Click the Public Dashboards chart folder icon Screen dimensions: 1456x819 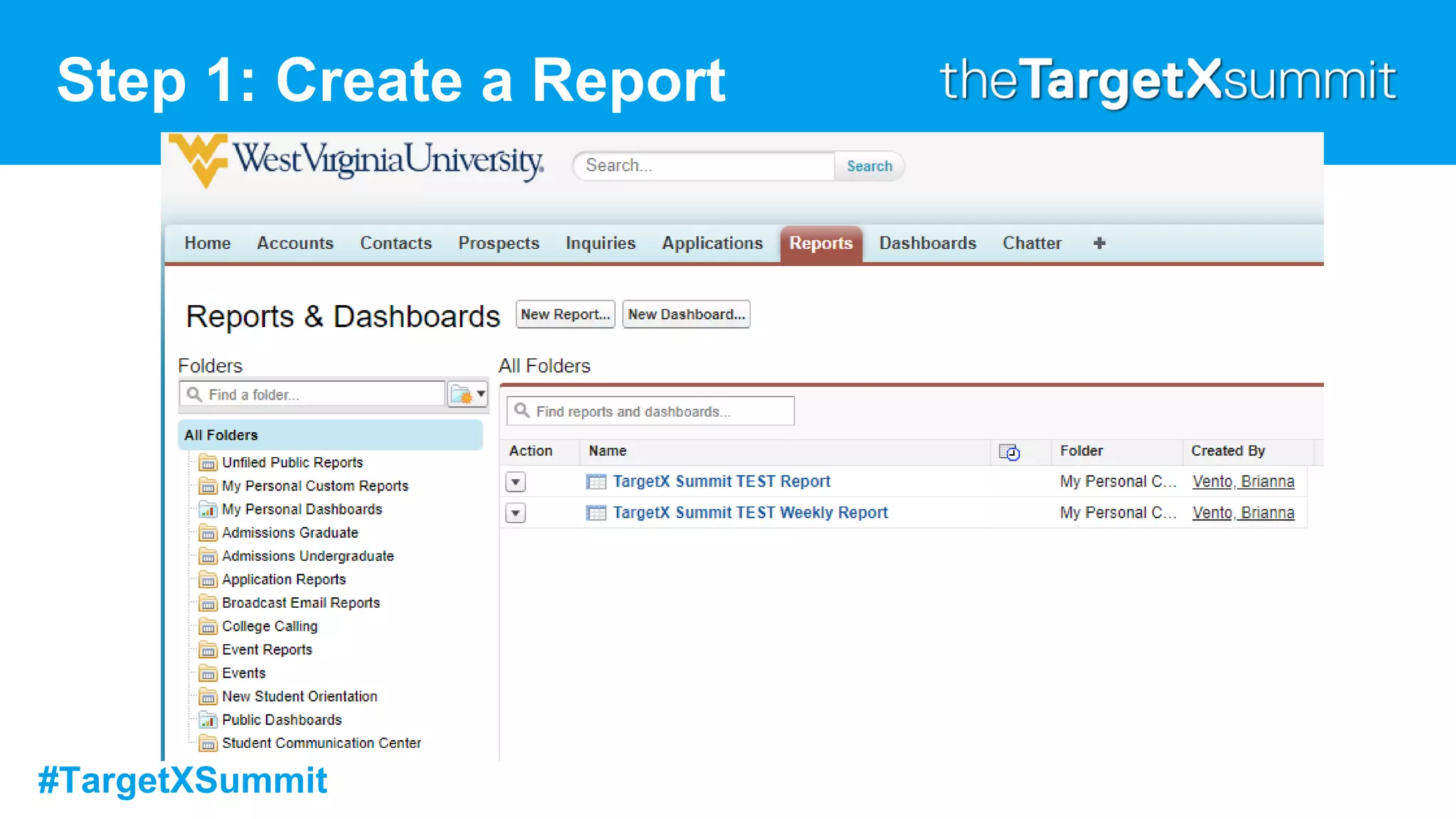click(x=208, y=721)
